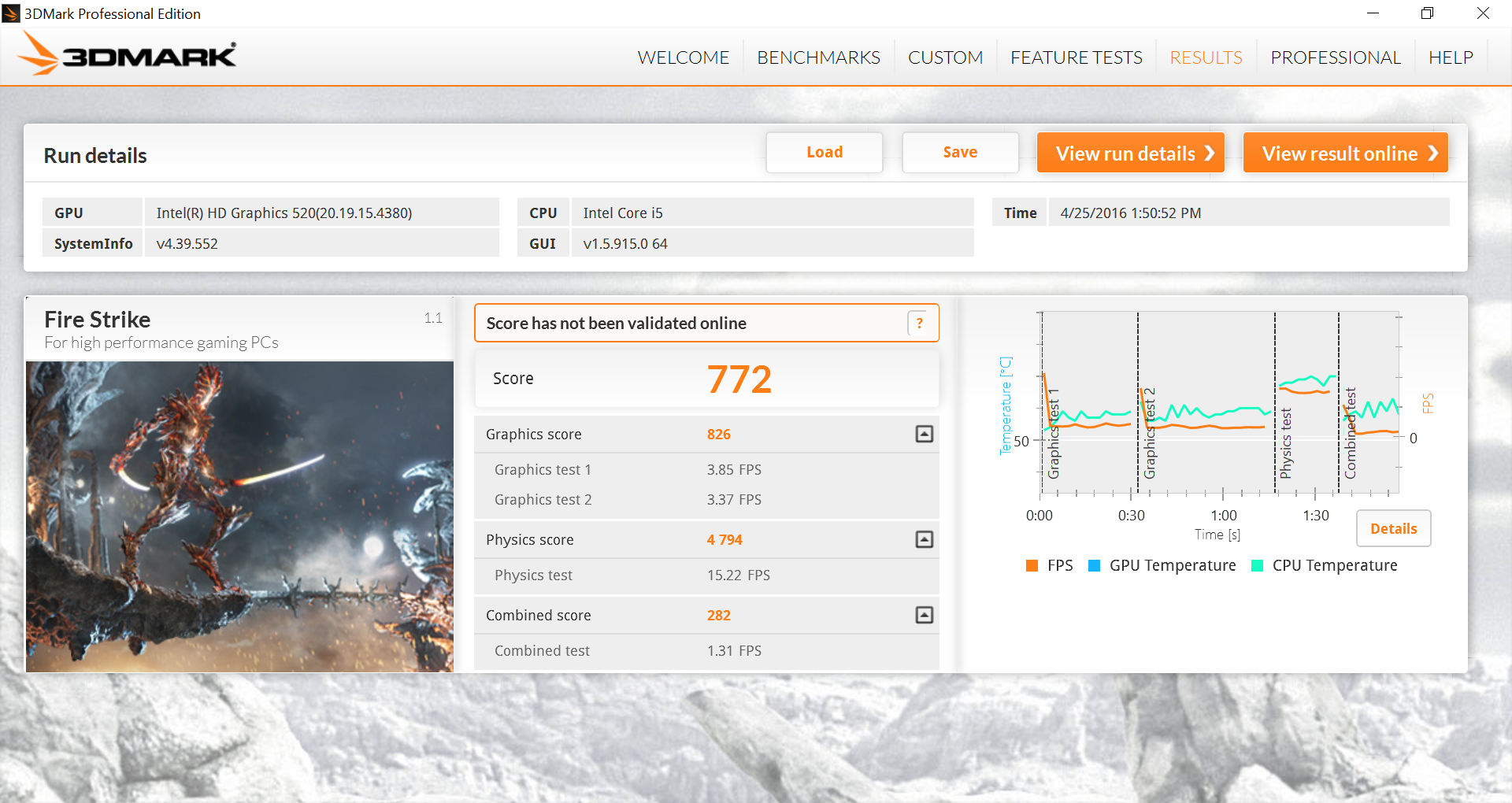Open the validation help question mark

pos(919,324)
